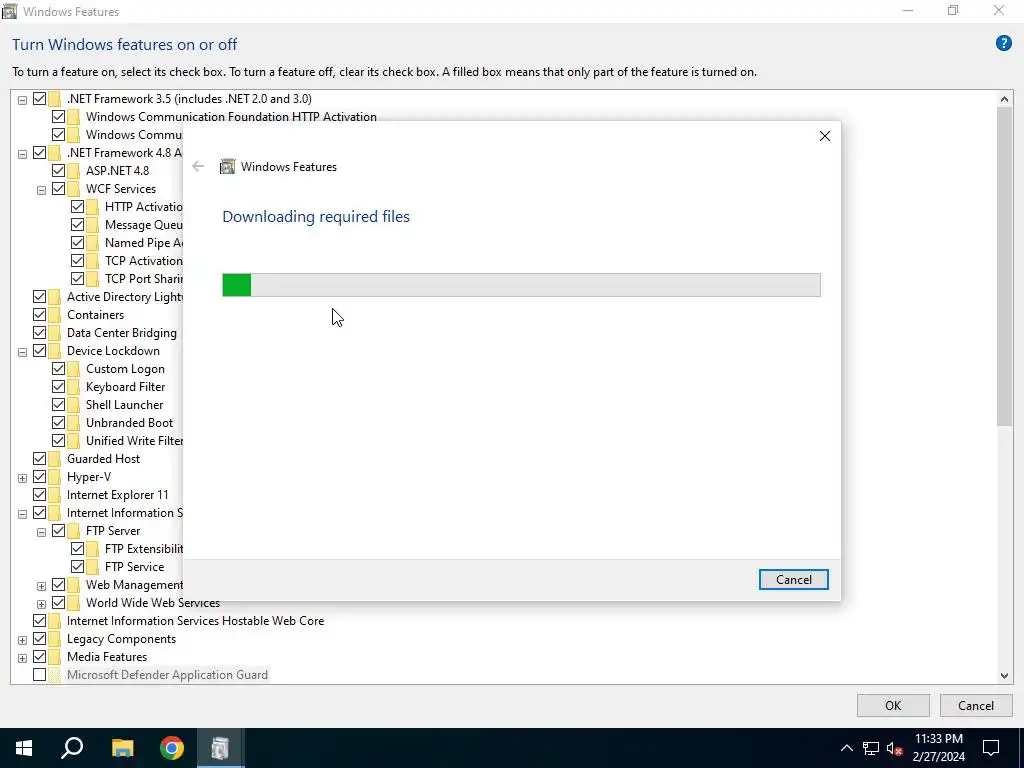
Task: Uncheck the Unbranded Boot checkbox
Action: coord(58,423)
